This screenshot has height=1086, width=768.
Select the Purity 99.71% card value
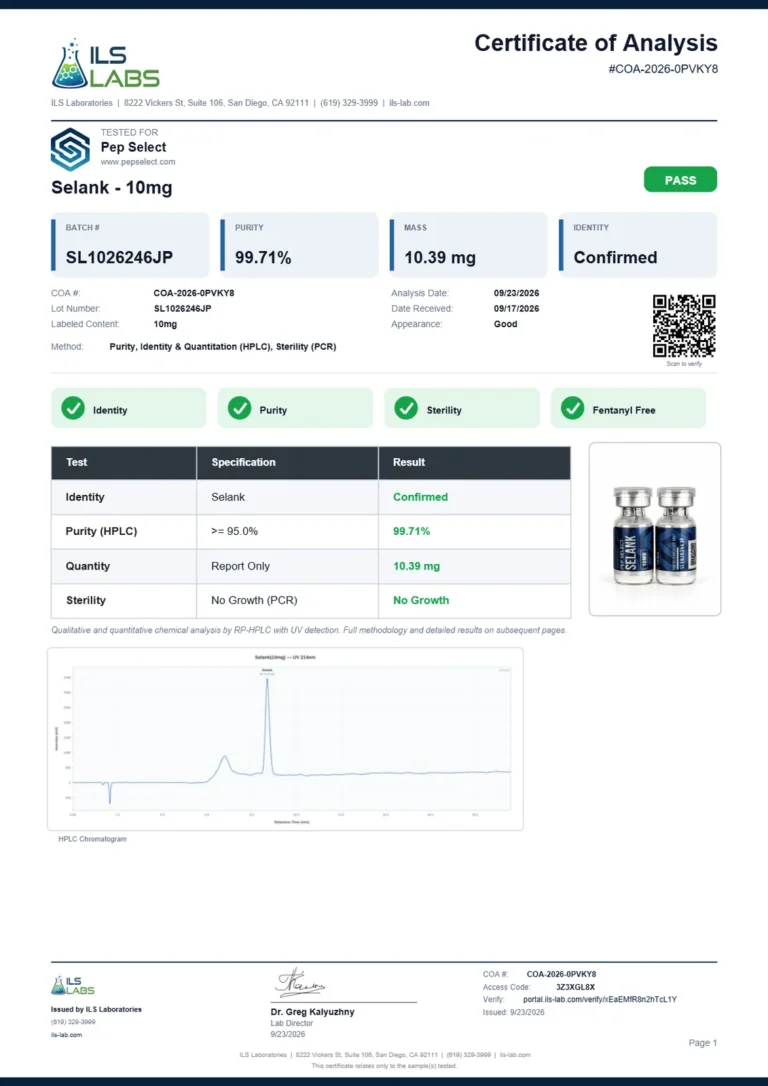(263, 258)
